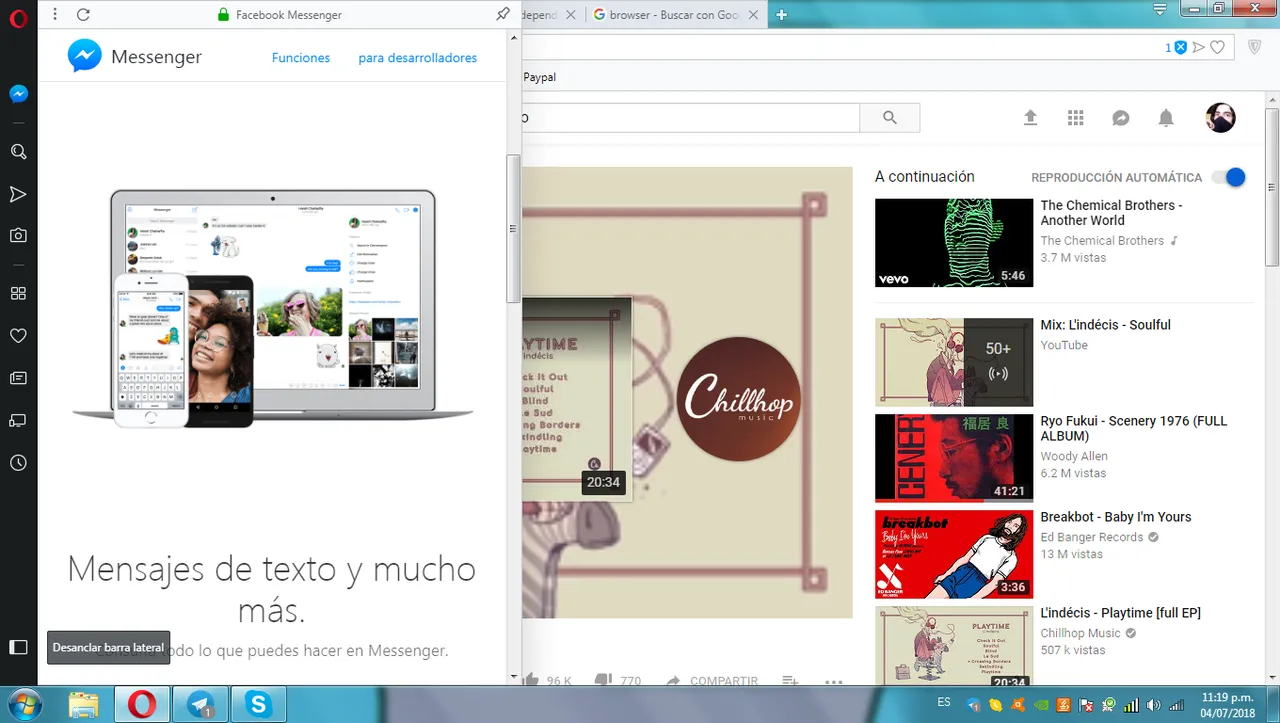
Task: Open a new tab with plus button
Action: 782,15
